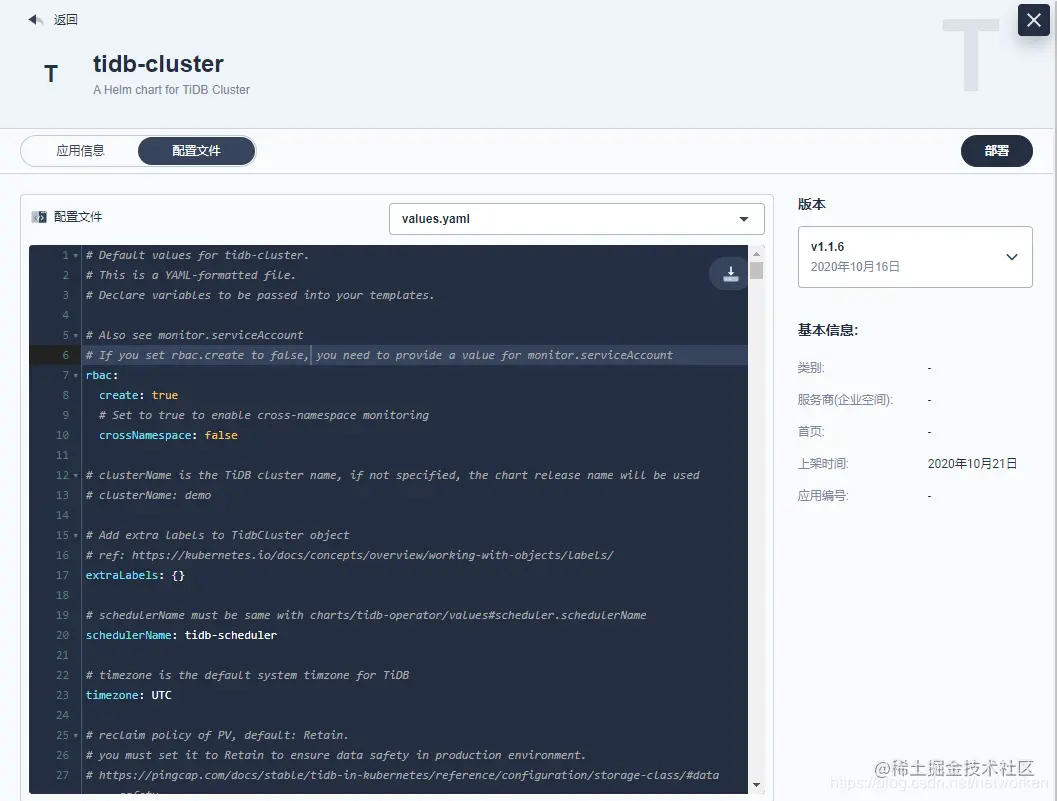This screenshot has width=1057, height=801.
Task: Click the 配置文件 code icon
Action: 39,216
